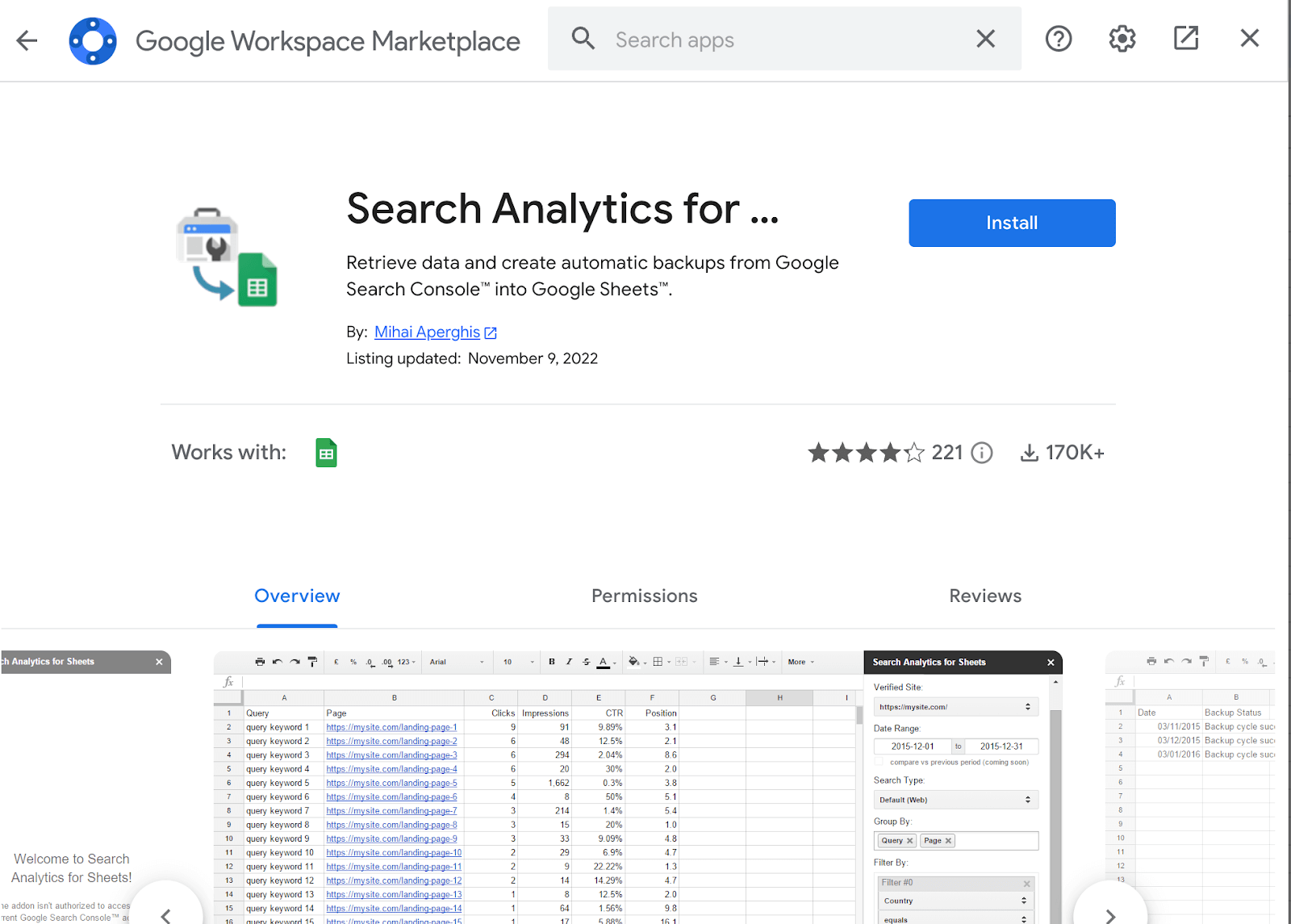Screen dimensions: 1291x924
Task: Open the help question mark icon
Action: [x=1059, y=39]
